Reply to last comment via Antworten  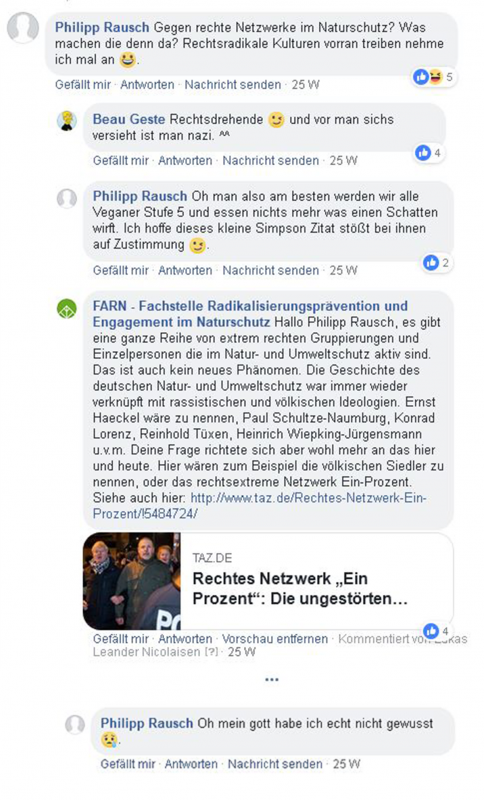[x=191, y=764]
